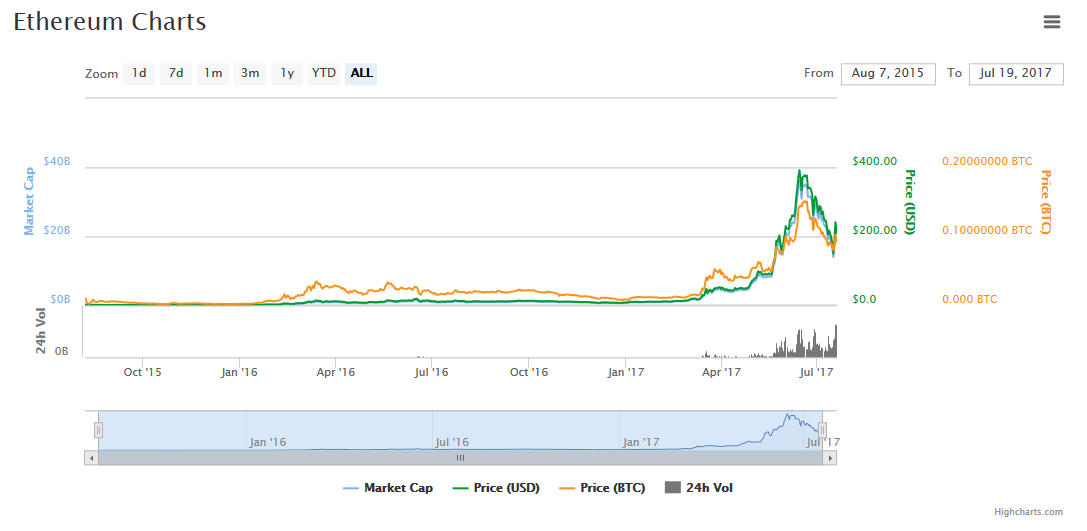Click the $40B market cap axis label

[57, 161]
